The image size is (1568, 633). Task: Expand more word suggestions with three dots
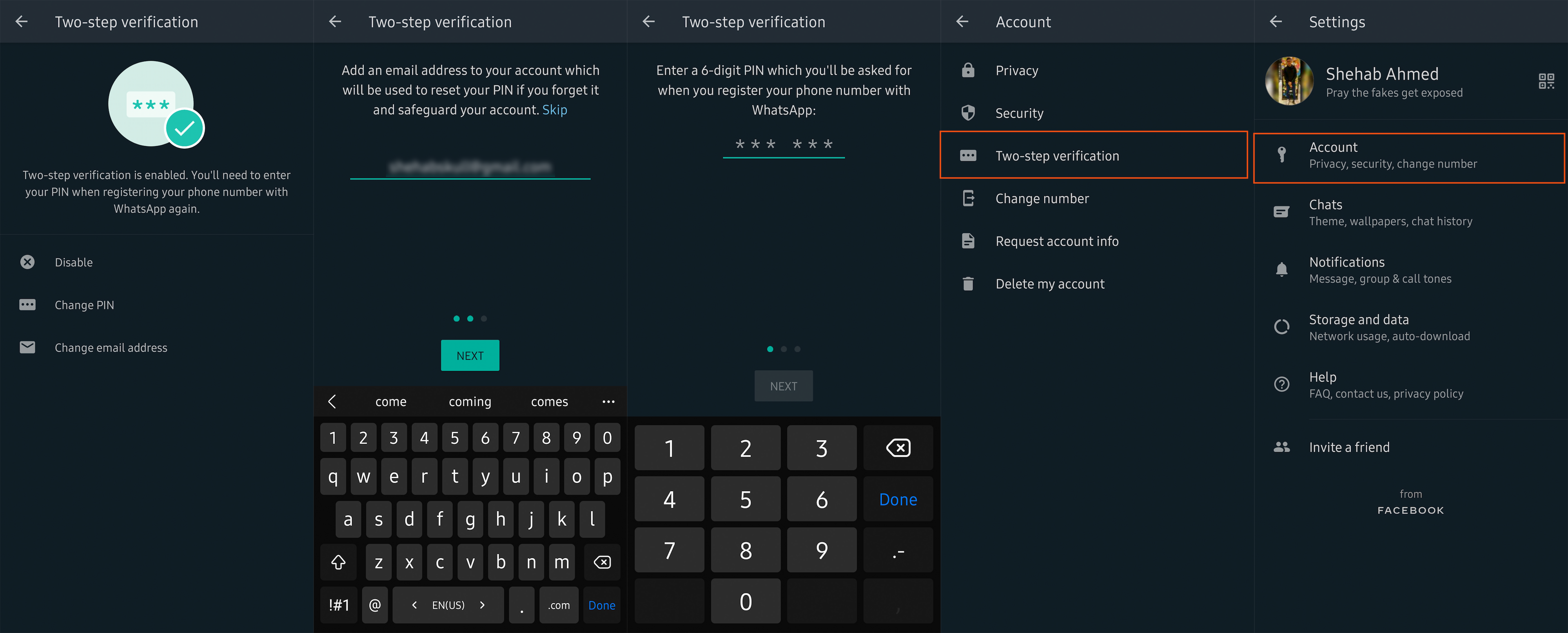pyautogui.click(x=608, y=402)
